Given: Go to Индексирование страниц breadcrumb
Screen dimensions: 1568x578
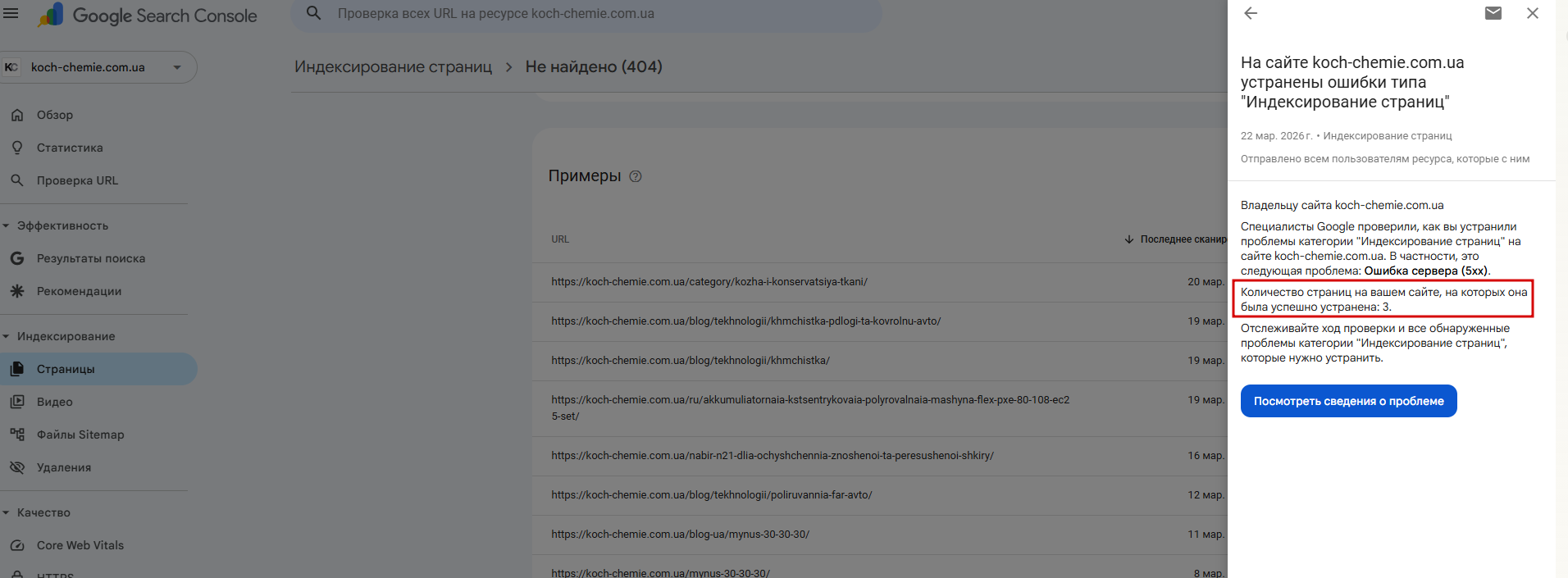Looking at the screenshot, I should [393, 67].
